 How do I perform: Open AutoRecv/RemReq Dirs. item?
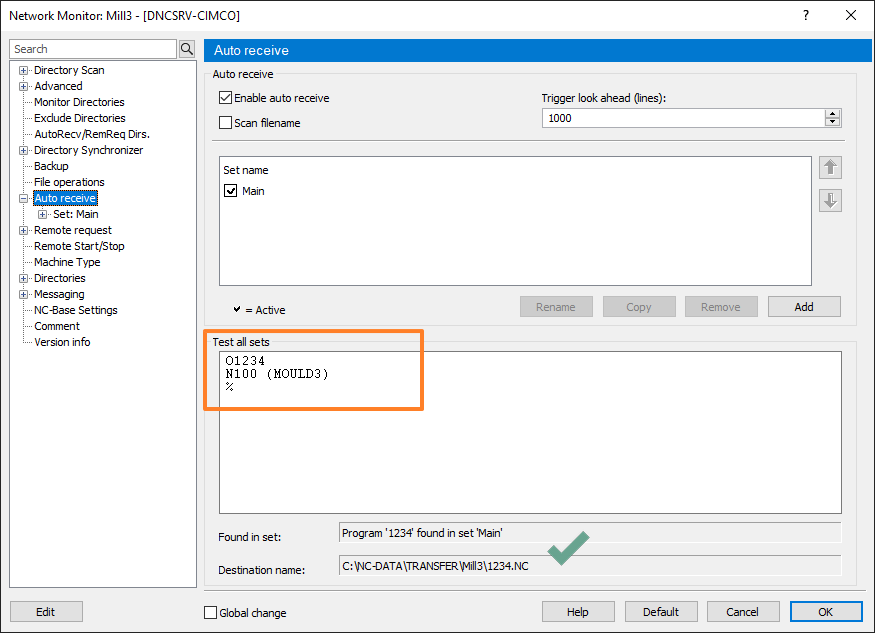(x=92, y=134)
